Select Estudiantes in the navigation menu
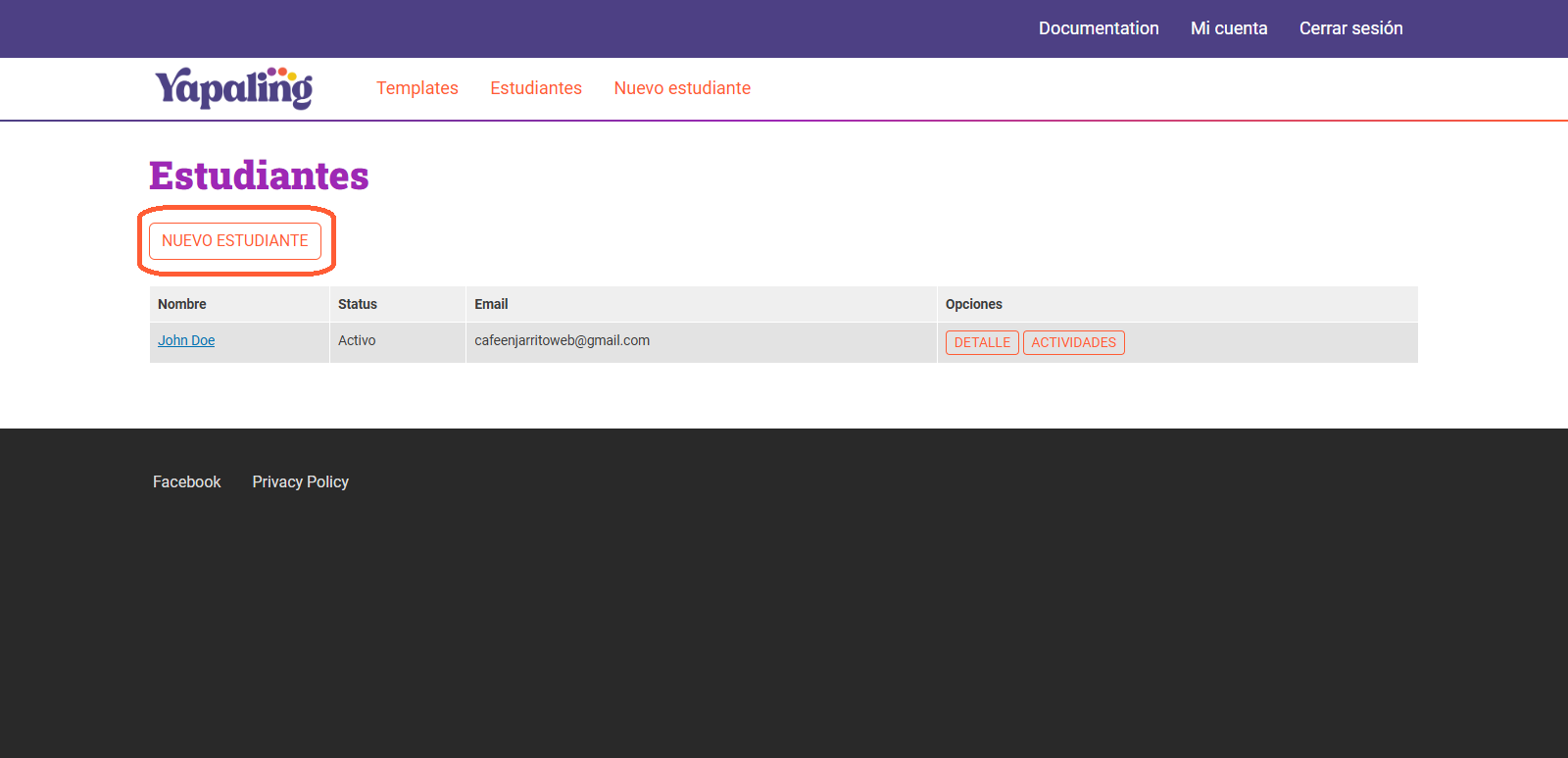The width and height of the screenshot is (1568, 758). click(x=536, y=88)
